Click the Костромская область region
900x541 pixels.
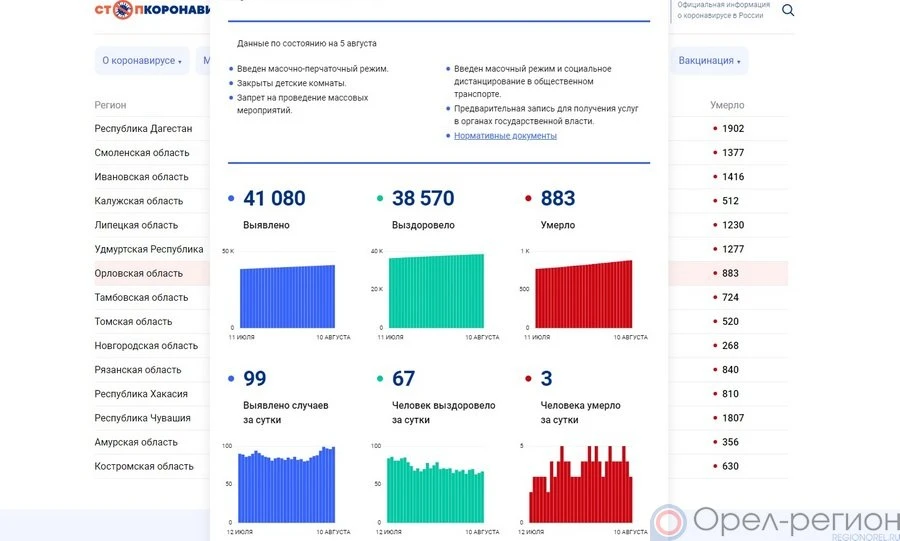tap(144, 467)
